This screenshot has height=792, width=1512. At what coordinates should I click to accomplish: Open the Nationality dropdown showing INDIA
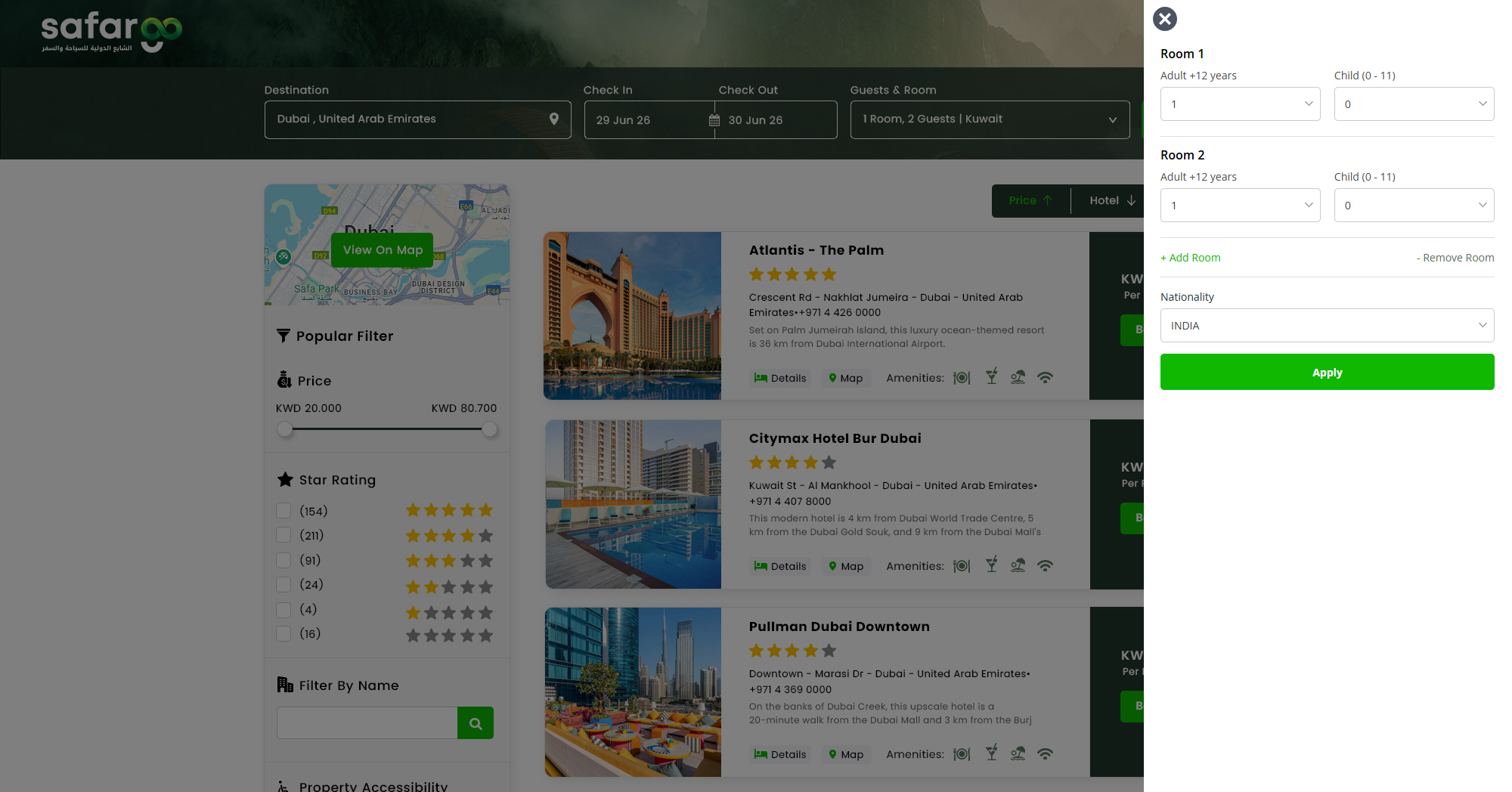pos(1327,326)
